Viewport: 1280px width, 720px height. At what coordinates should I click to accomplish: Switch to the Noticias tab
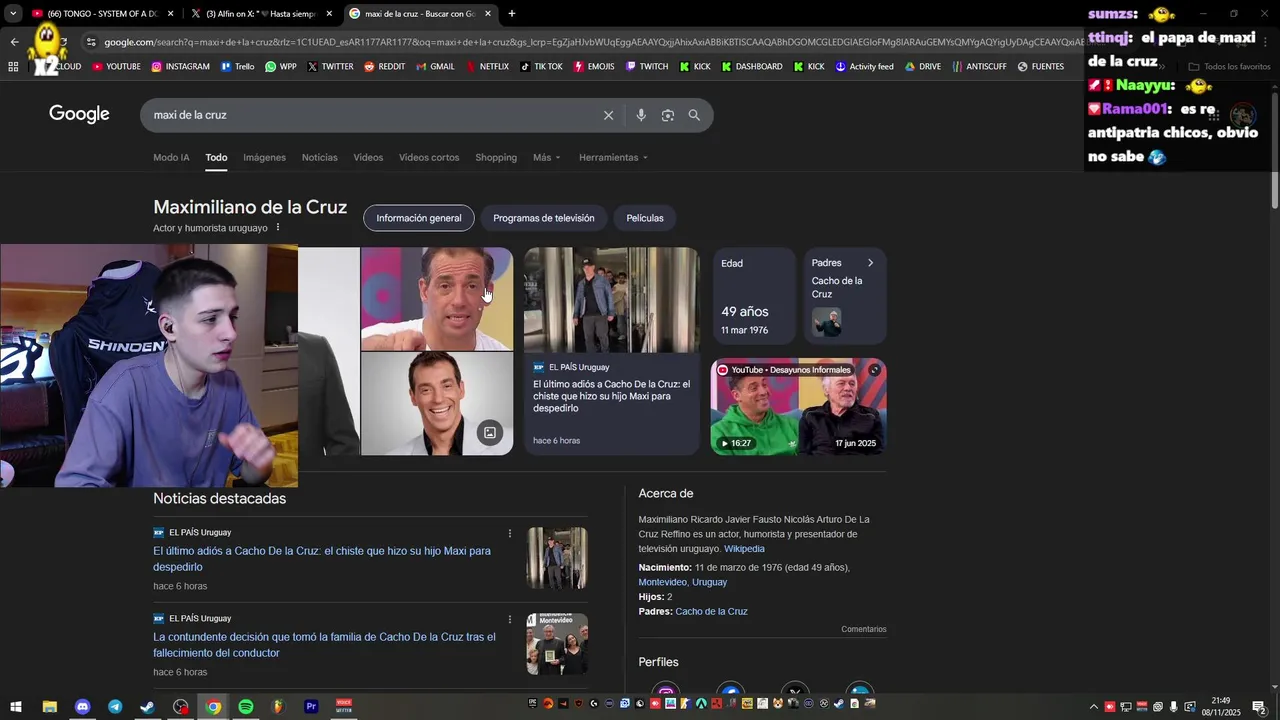click(320, 157)
